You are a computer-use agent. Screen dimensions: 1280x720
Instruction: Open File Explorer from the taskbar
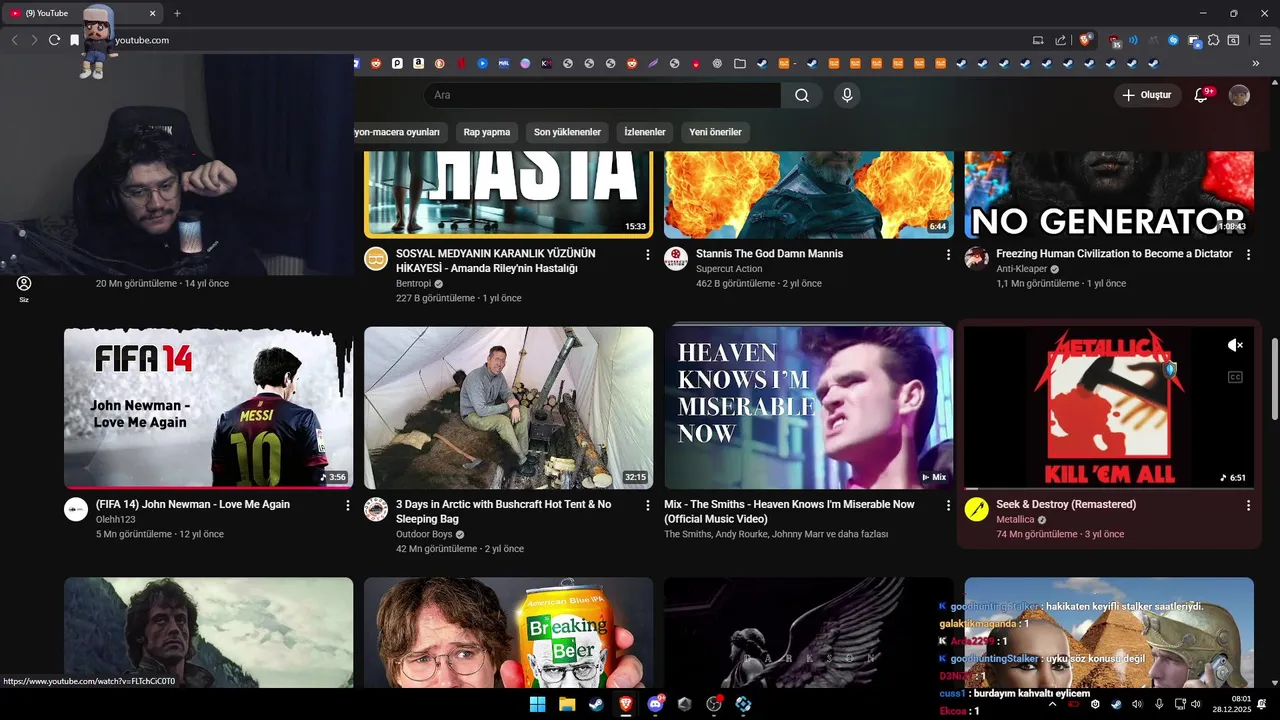567,704
